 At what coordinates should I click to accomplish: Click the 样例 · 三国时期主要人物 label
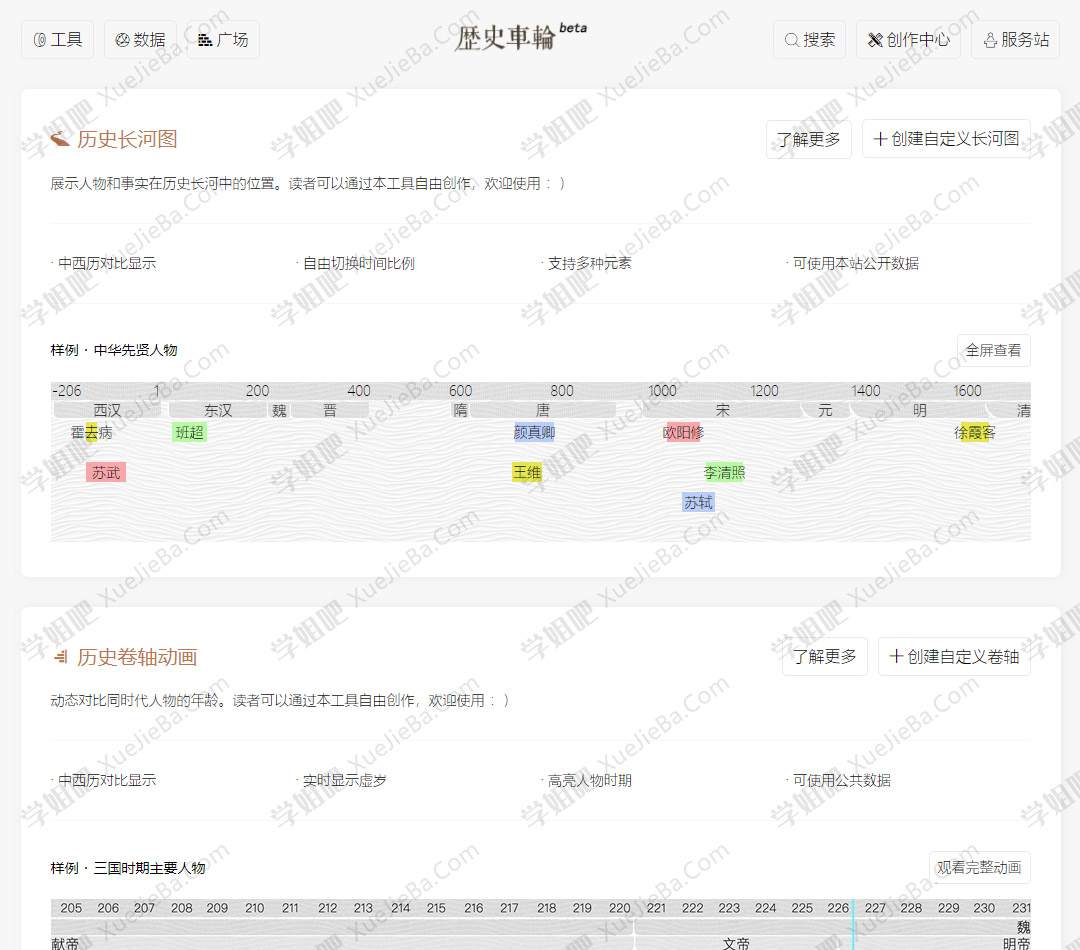point(128,868)
